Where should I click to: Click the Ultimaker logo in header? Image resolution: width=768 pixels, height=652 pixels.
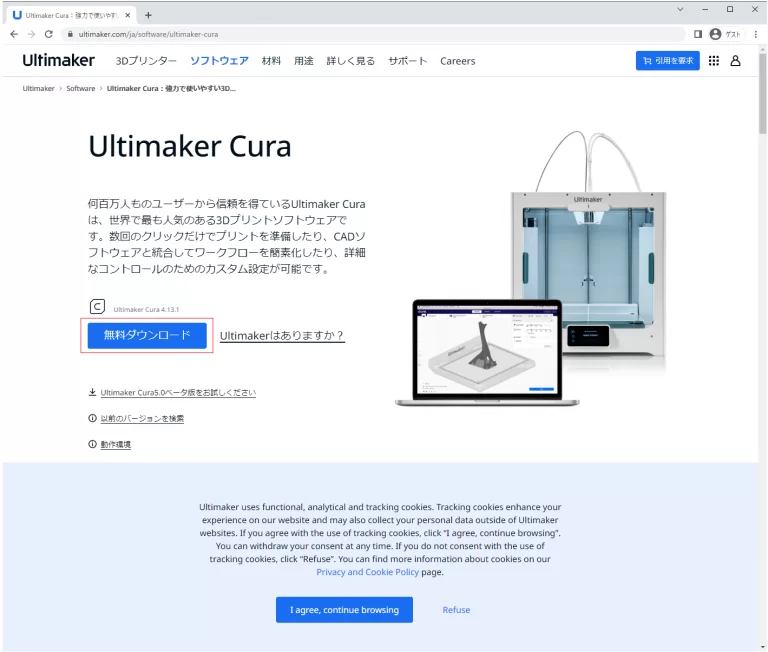59,60
